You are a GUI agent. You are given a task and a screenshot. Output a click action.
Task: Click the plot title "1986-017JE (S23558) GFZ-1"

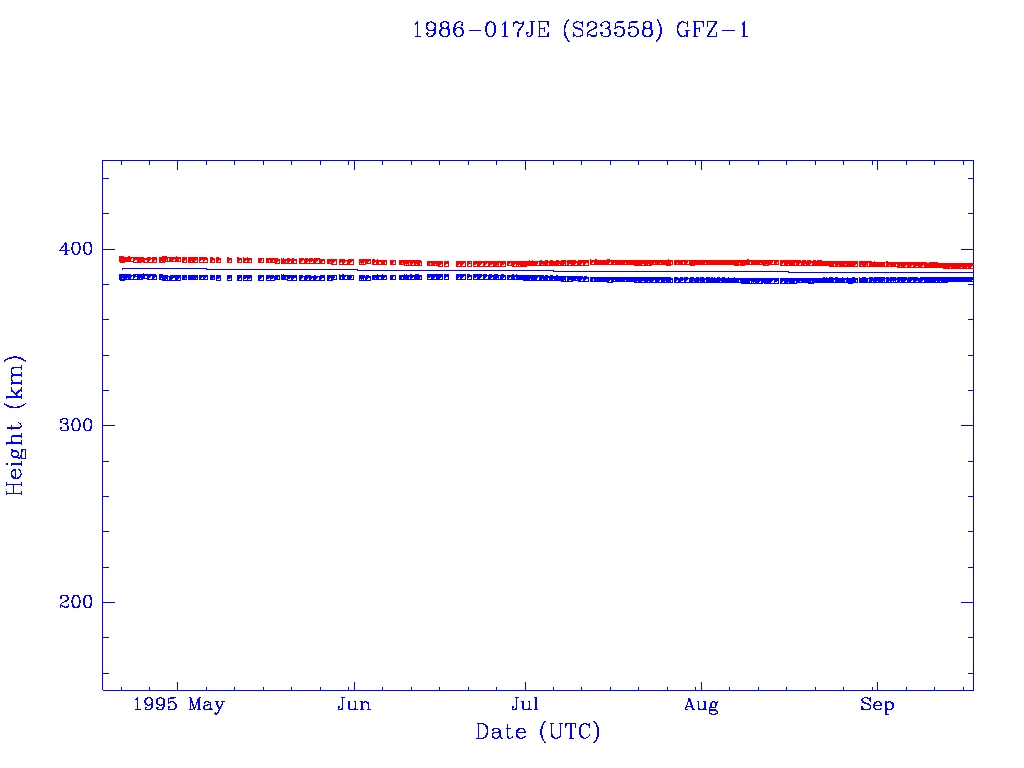coord(581,30)
